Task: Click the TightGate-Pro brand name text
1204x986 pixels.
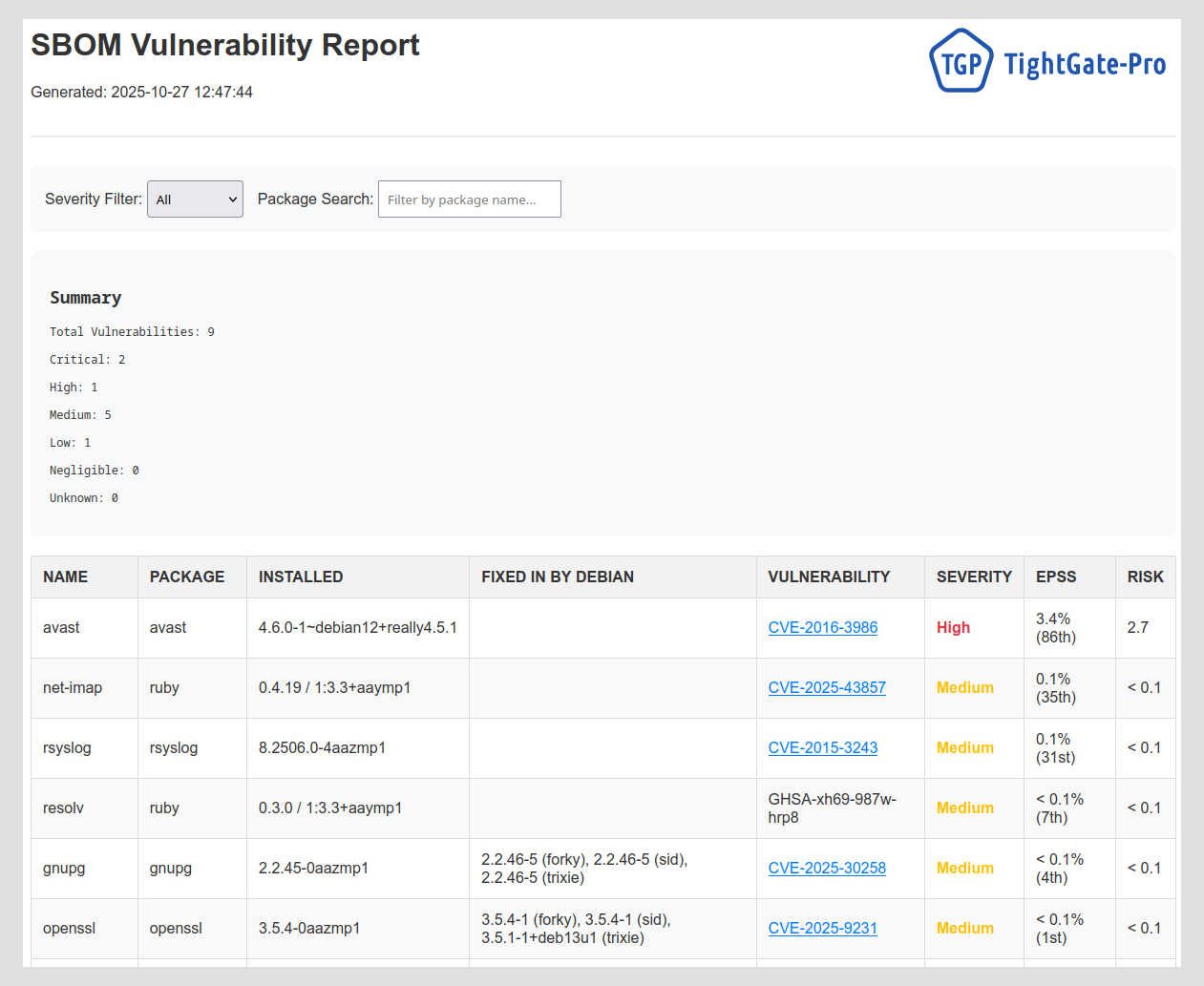Action: [1085, 64]
